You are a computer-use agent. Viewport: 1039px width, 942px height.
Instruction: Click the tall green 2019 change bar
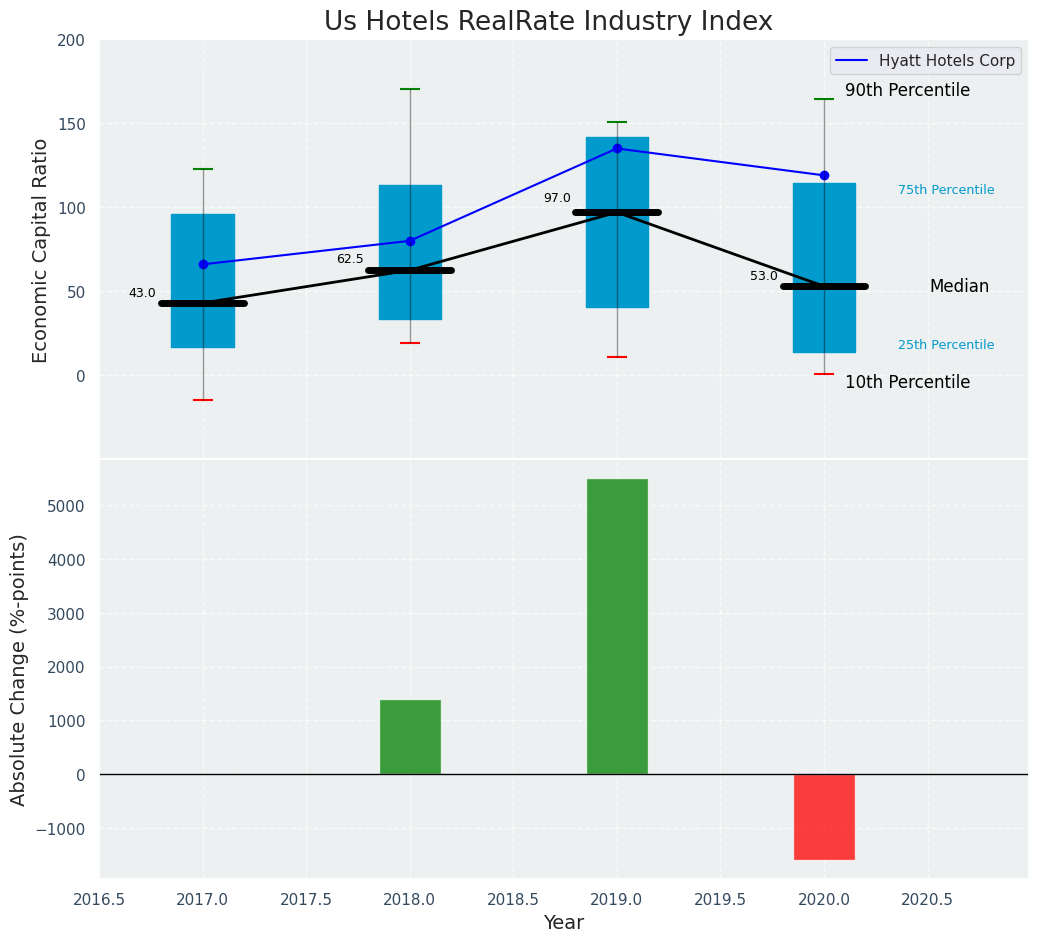click(617, 626)
